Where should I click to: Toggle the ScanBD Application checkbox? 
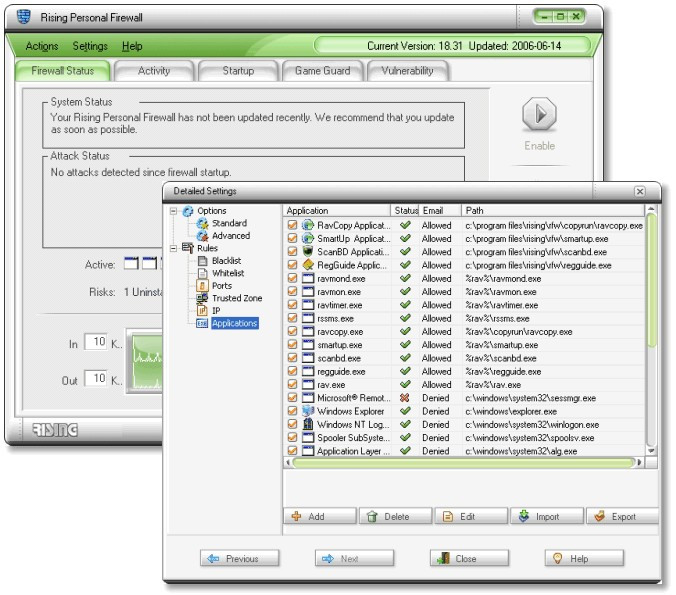point(292,252)
